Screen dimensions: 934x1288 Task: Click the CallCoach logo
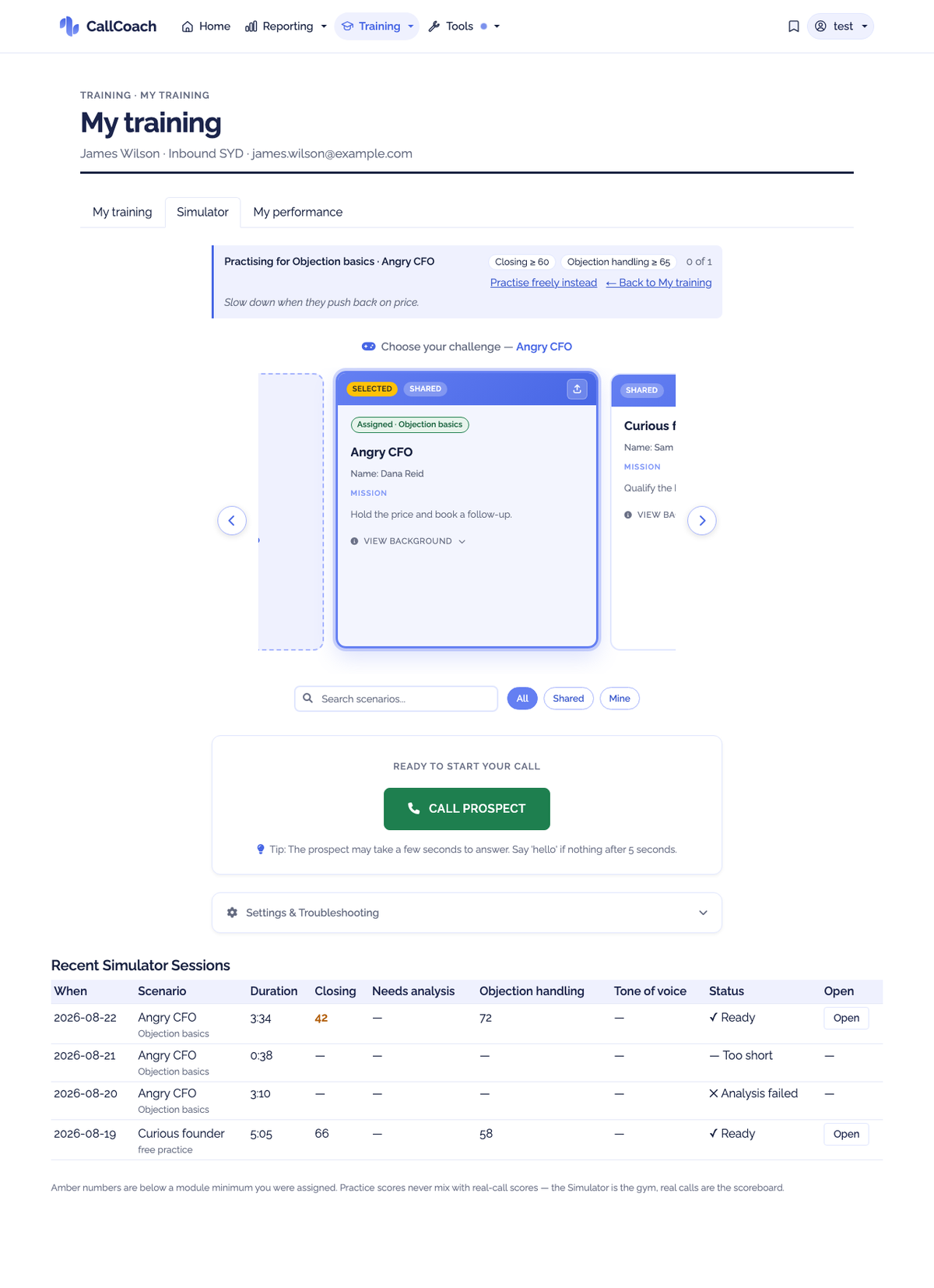tap(107, 26)
